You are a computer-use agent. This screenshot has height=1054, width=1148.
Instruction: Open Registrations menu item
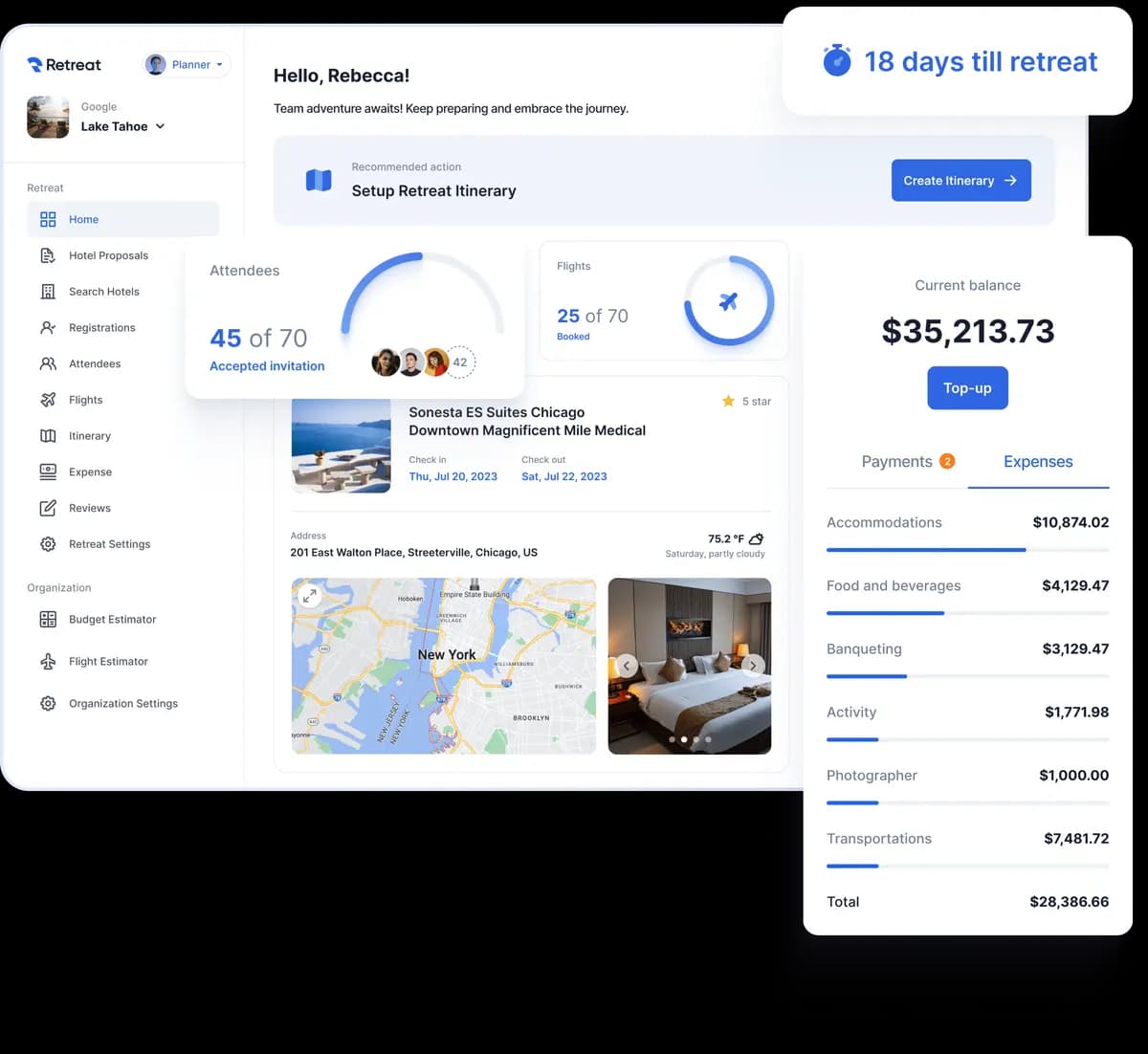[x=101, y=328]
